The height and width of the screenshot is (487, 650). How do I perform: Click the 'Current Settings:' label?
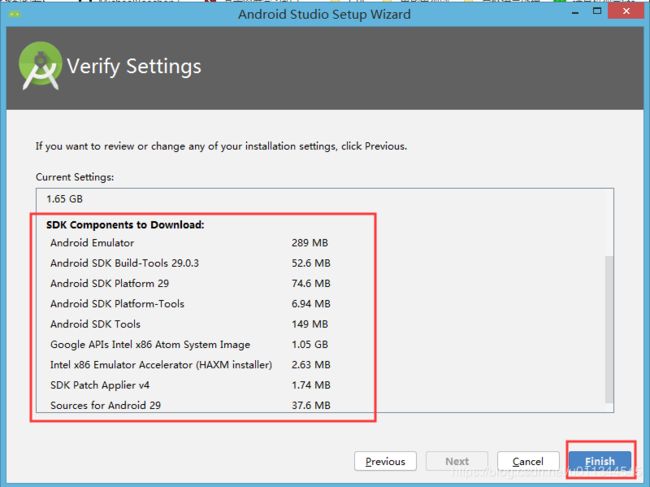click(75, 177)
